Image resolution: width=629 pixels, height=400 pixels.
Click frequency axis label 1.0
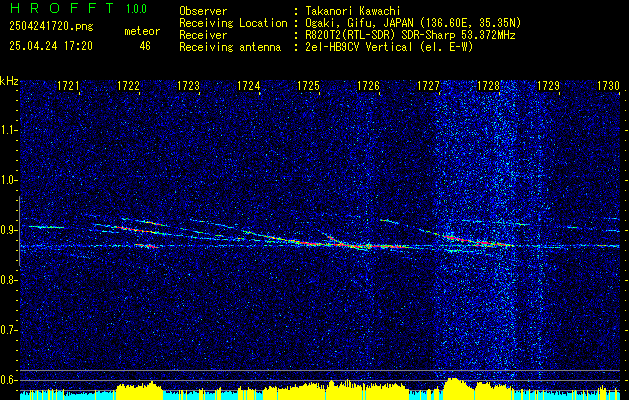point(8,181)
